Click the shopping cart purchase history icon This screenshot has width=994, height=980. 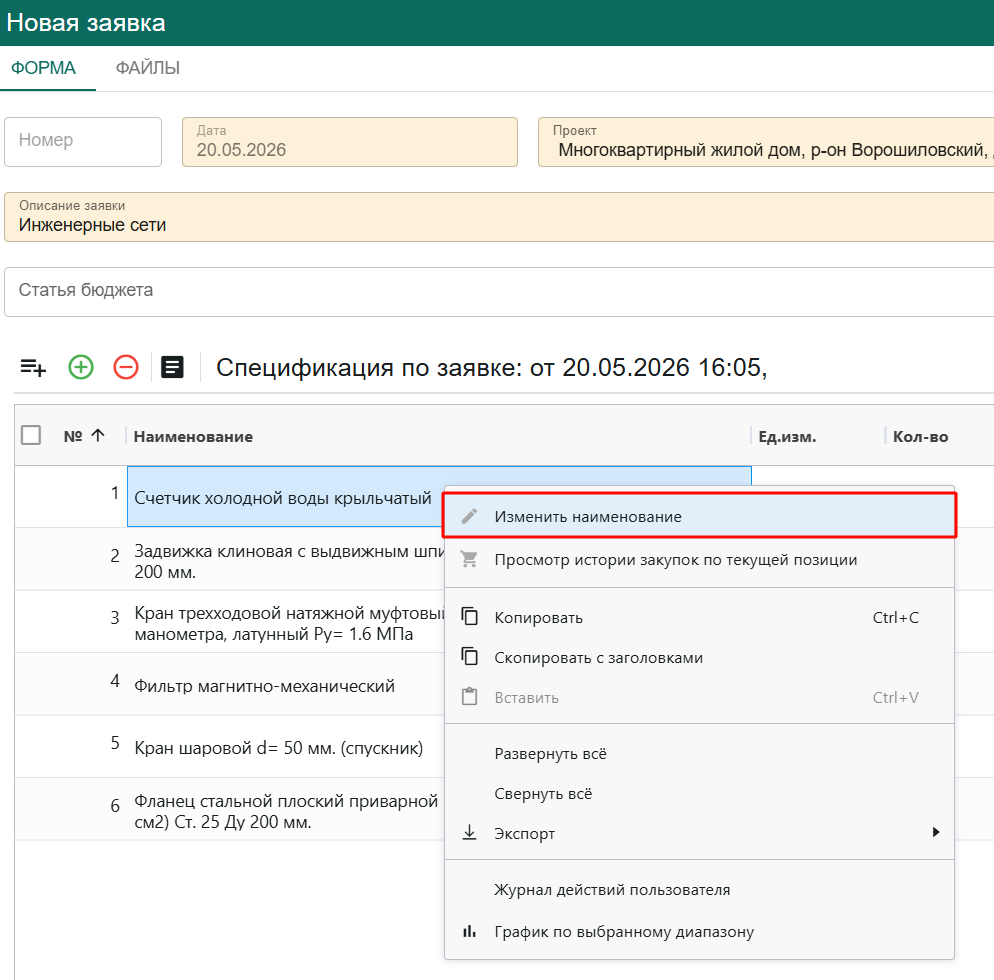[470, 559]
